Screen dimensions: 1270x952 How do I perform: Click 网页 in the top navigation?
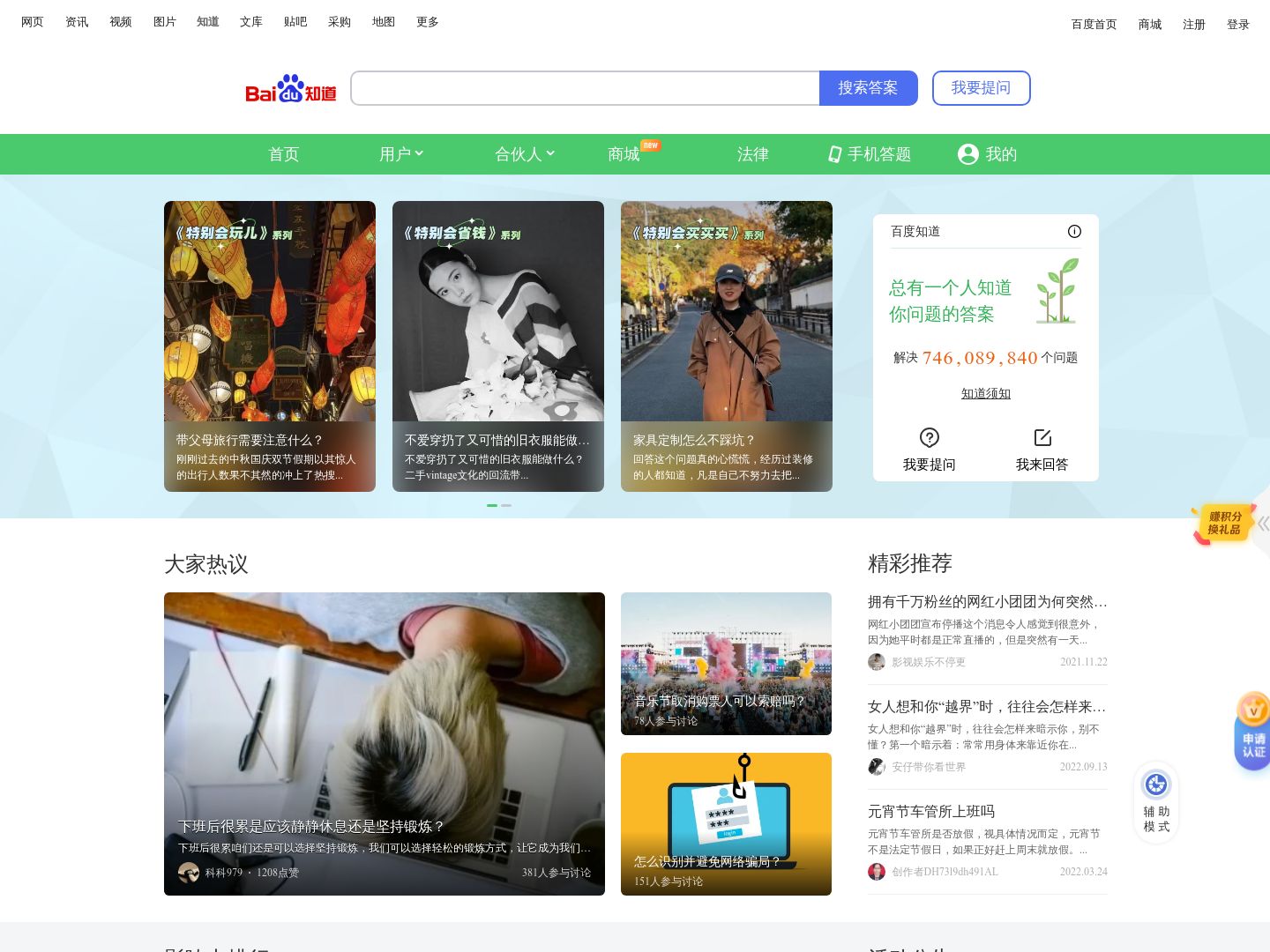33,22
